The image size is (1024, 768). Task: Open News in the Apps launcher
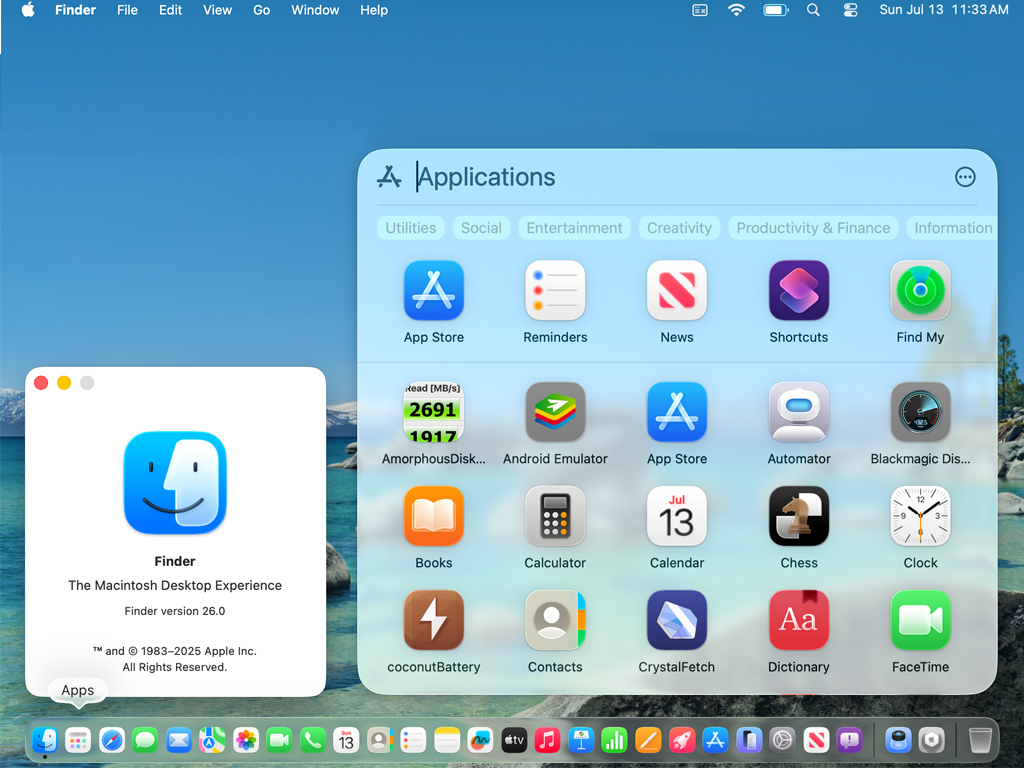[x=677, y=291]
